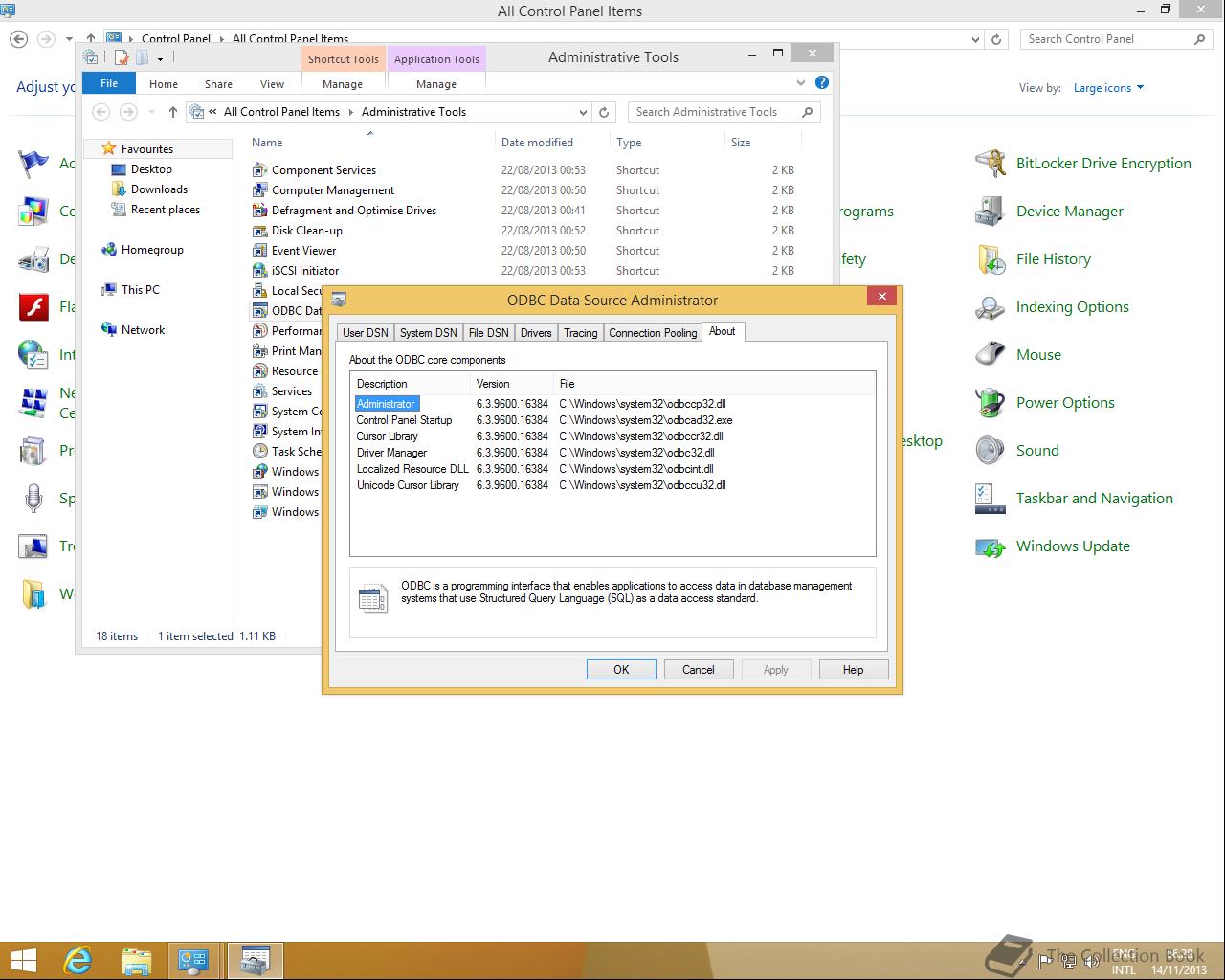The image size is (1225, 980).
Task: Switch to the Drivers tab
Action: point(536,333)
